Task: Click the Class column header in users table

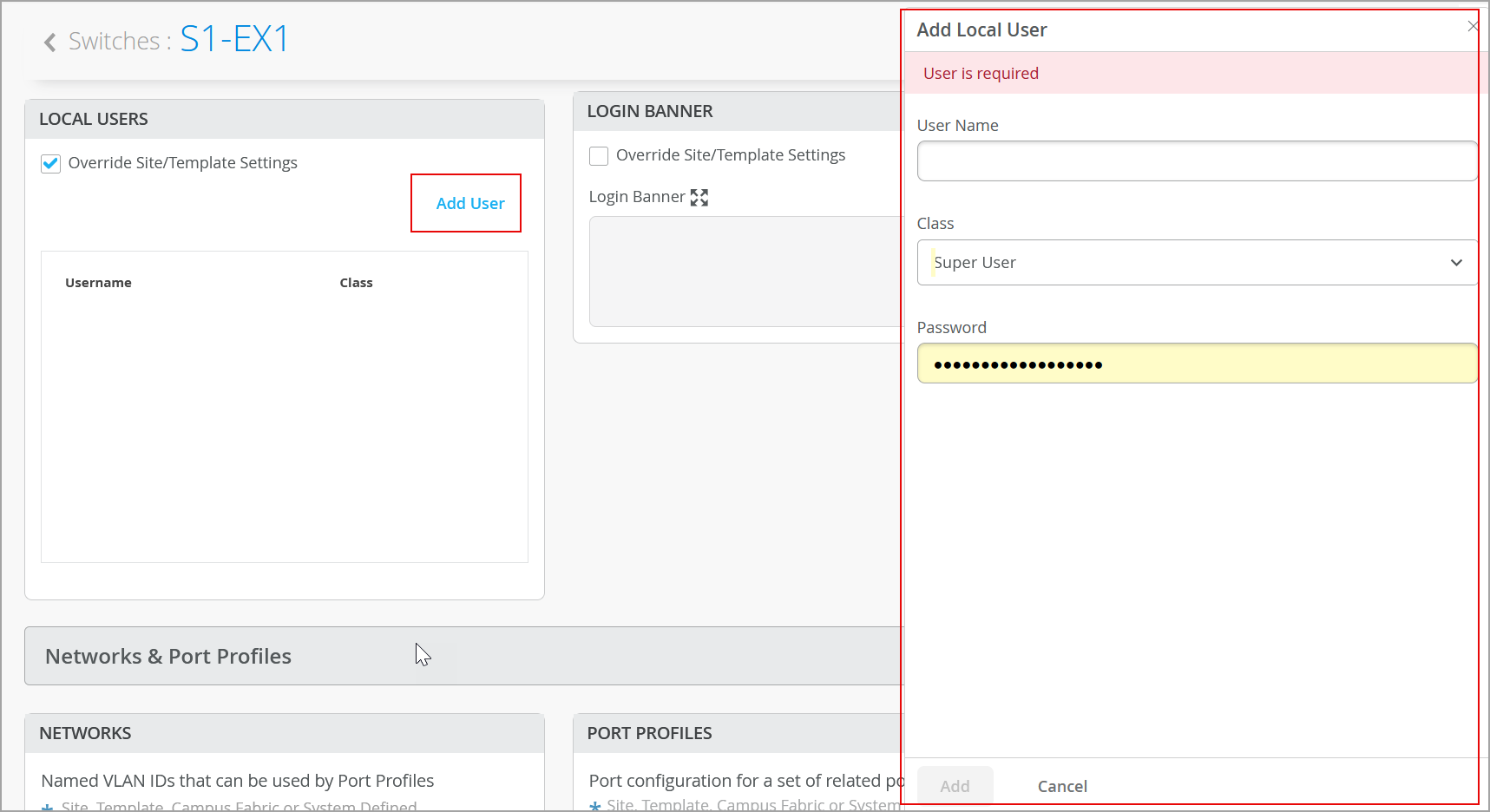Action: tap(356, 283)
